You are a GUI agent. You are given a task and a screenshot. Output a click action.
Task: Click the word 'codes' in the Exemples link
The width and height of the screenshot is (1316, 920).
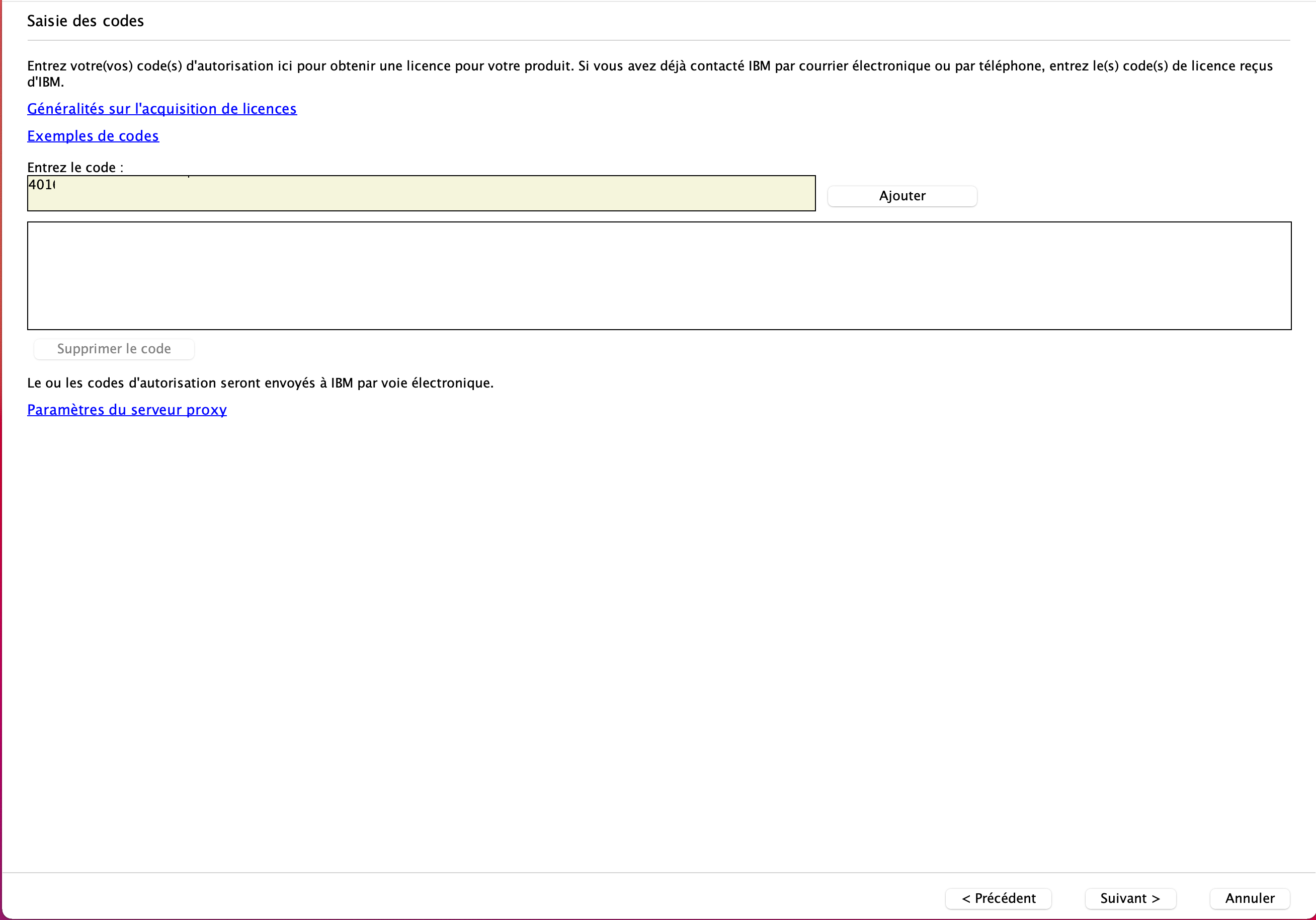coord(139,136)
